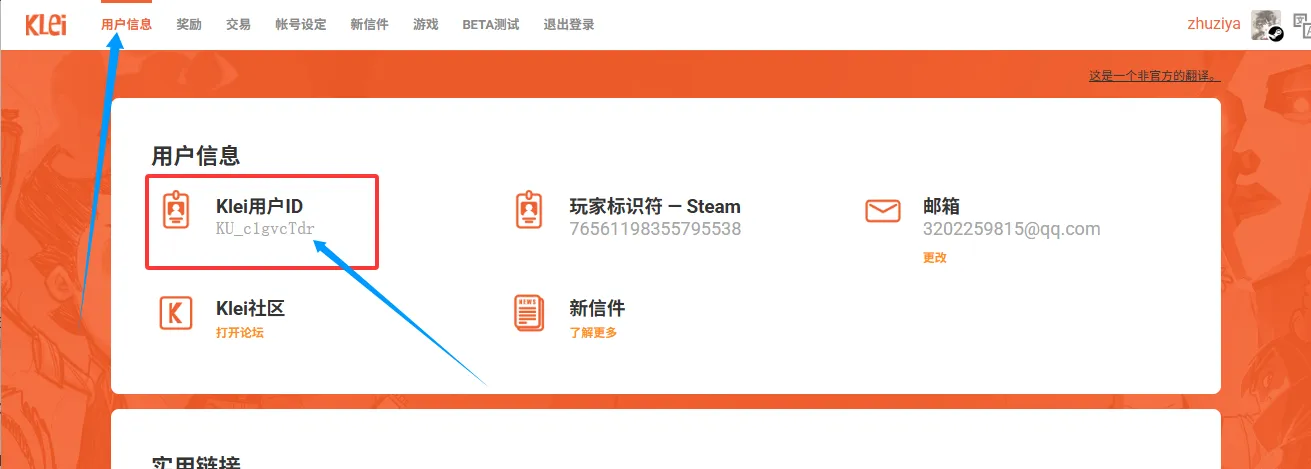Click the email envelope icon
Screen dimensions: 1311x469
pyautogui.click(x=882, y=211)
